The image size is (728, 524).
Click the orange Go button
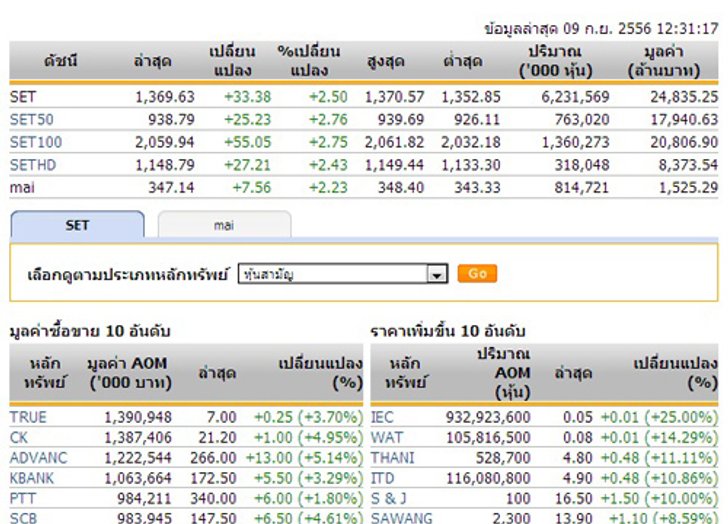pos(477,273)
